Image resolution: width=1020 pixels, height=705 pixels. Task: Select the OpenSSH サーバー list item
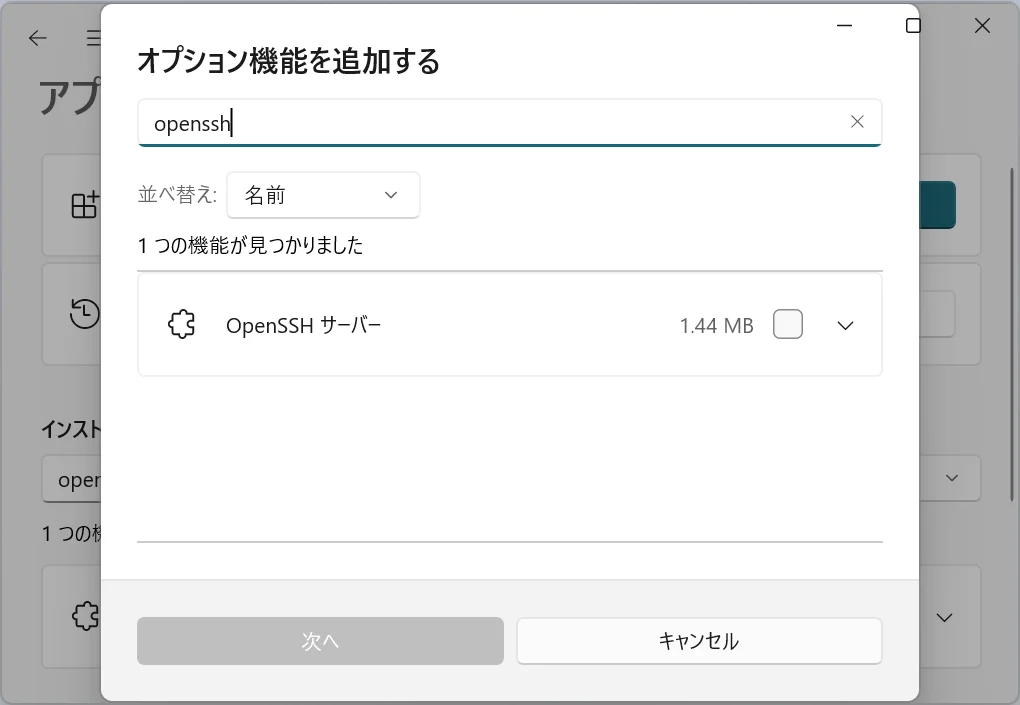point(450,325)
